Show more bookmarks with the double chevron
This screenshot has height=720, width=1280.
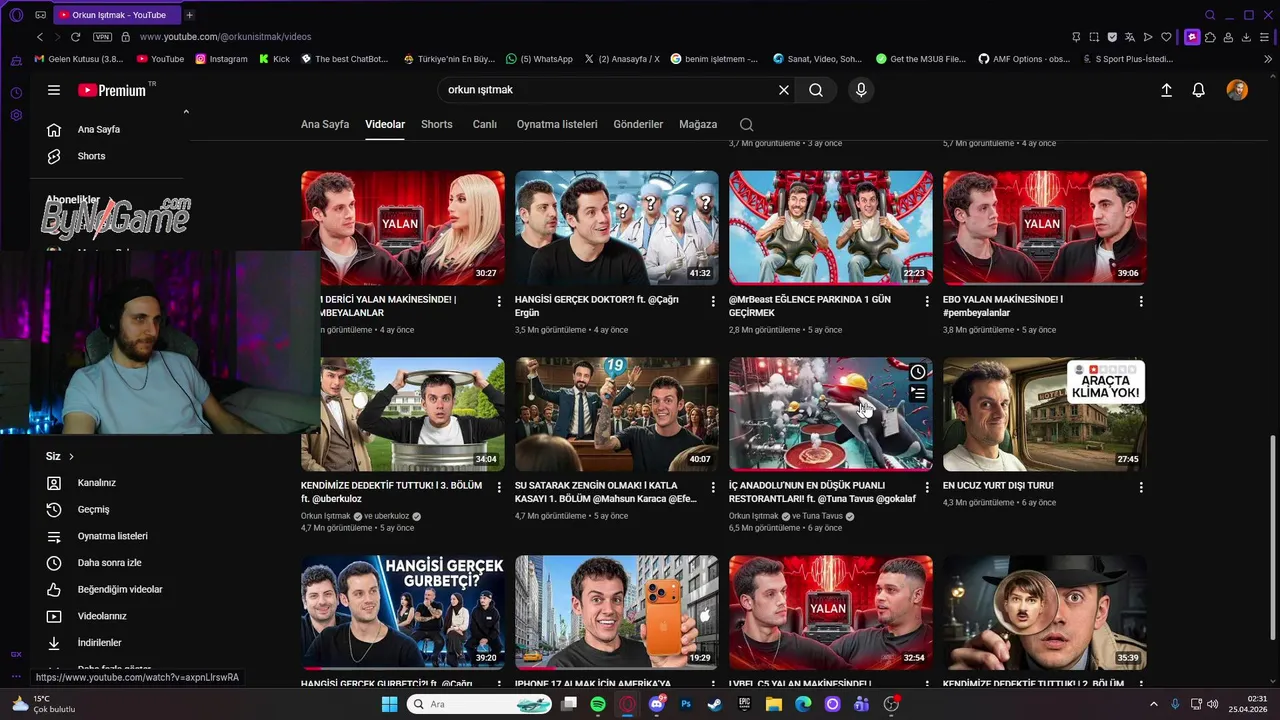(1268, 59)
